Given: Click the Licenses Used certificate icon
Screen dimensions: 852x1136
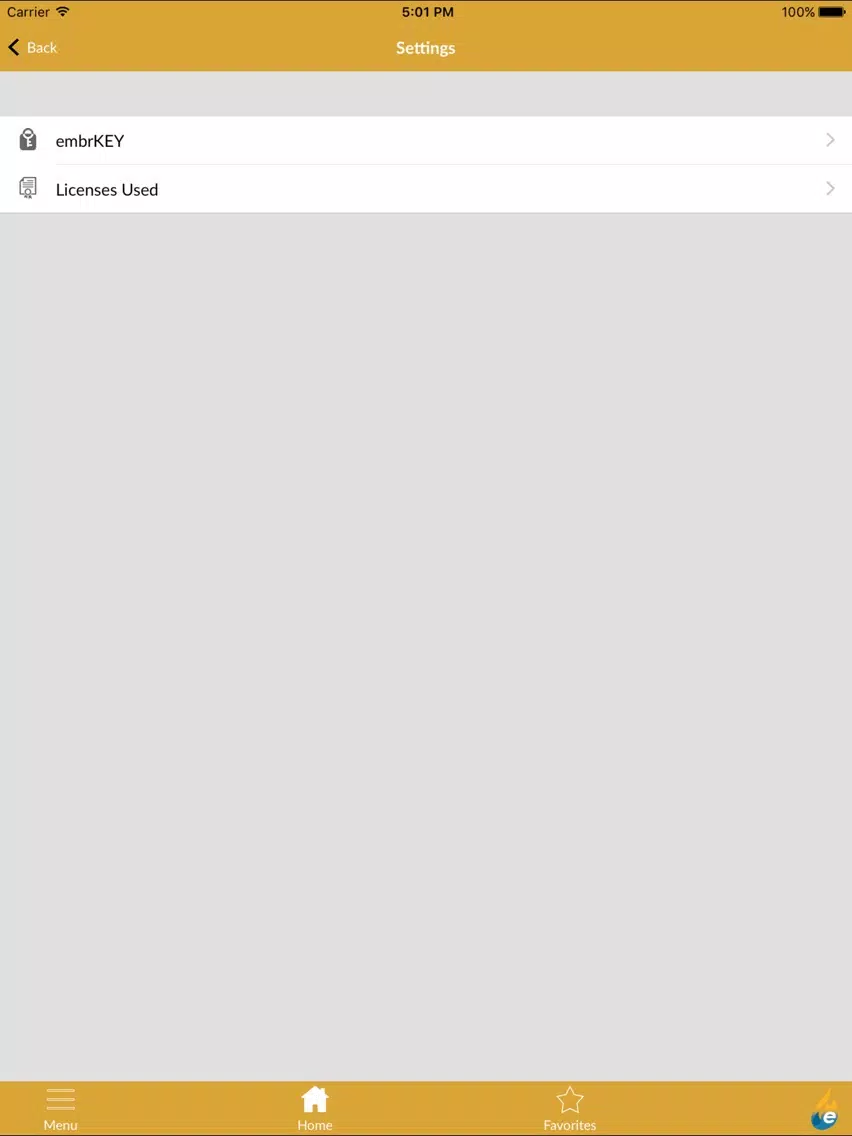Looking at the screenshot, I should 28,188.
